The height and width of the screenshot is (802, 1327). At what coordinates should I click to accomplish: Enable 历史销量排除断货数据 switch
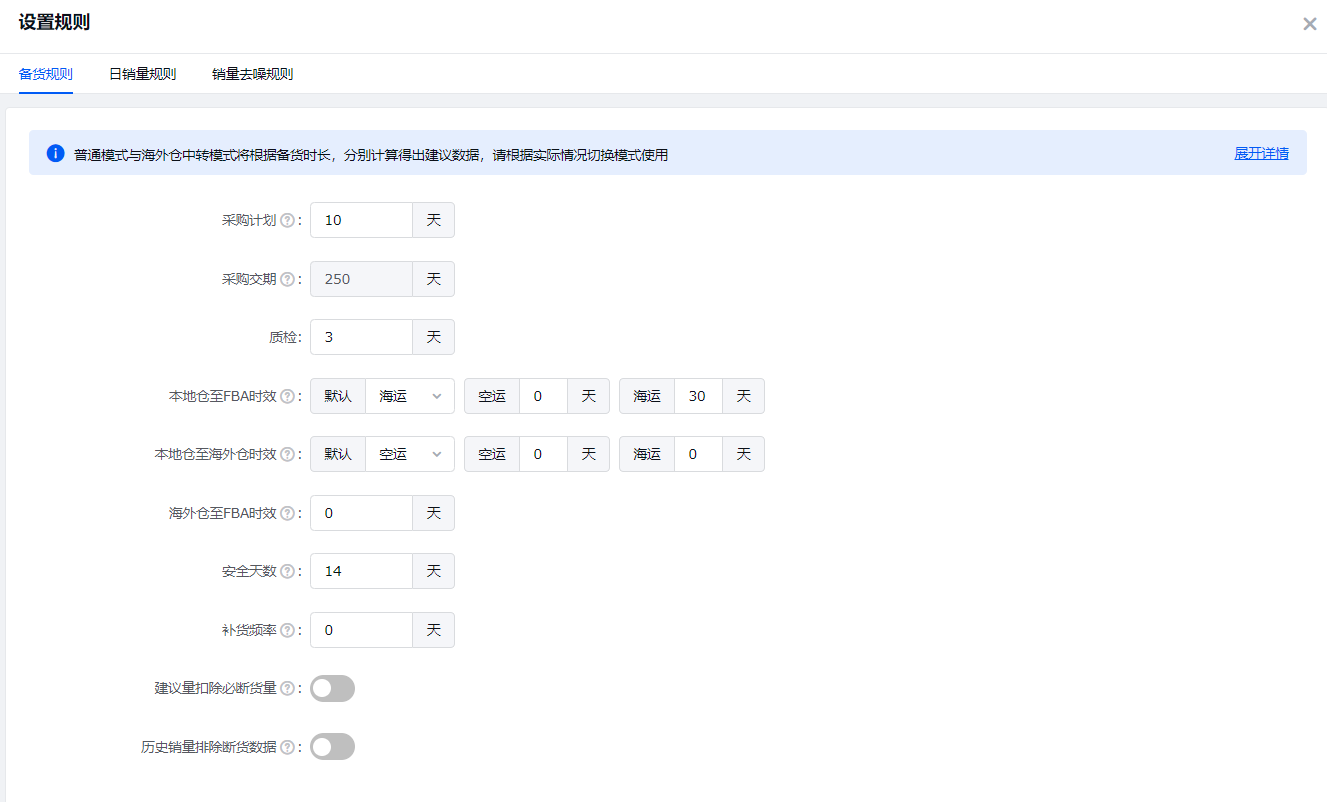click(332, 747)
